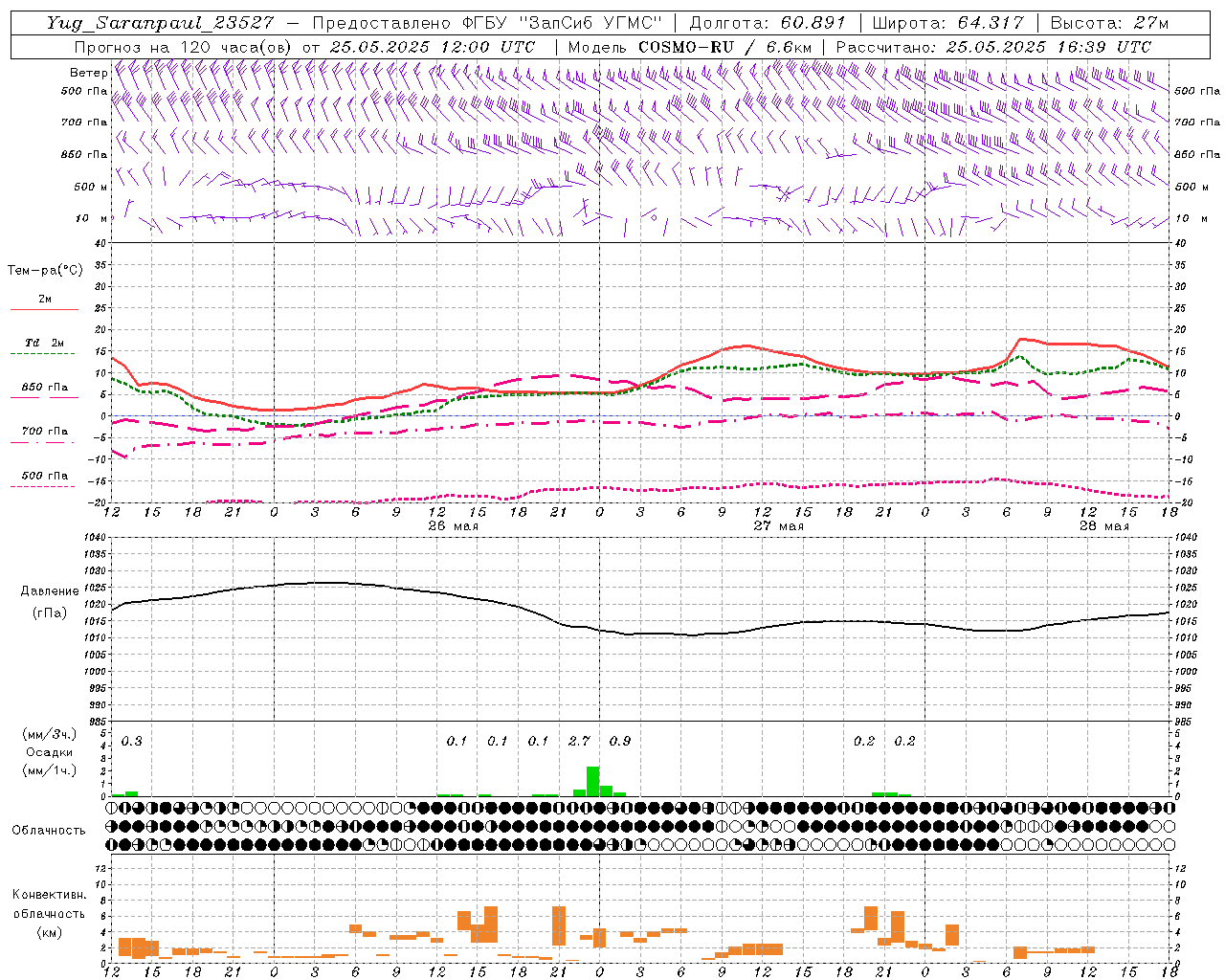Click the Модель COSMO-RU / 6.6км label

click(x=690, y=47)
